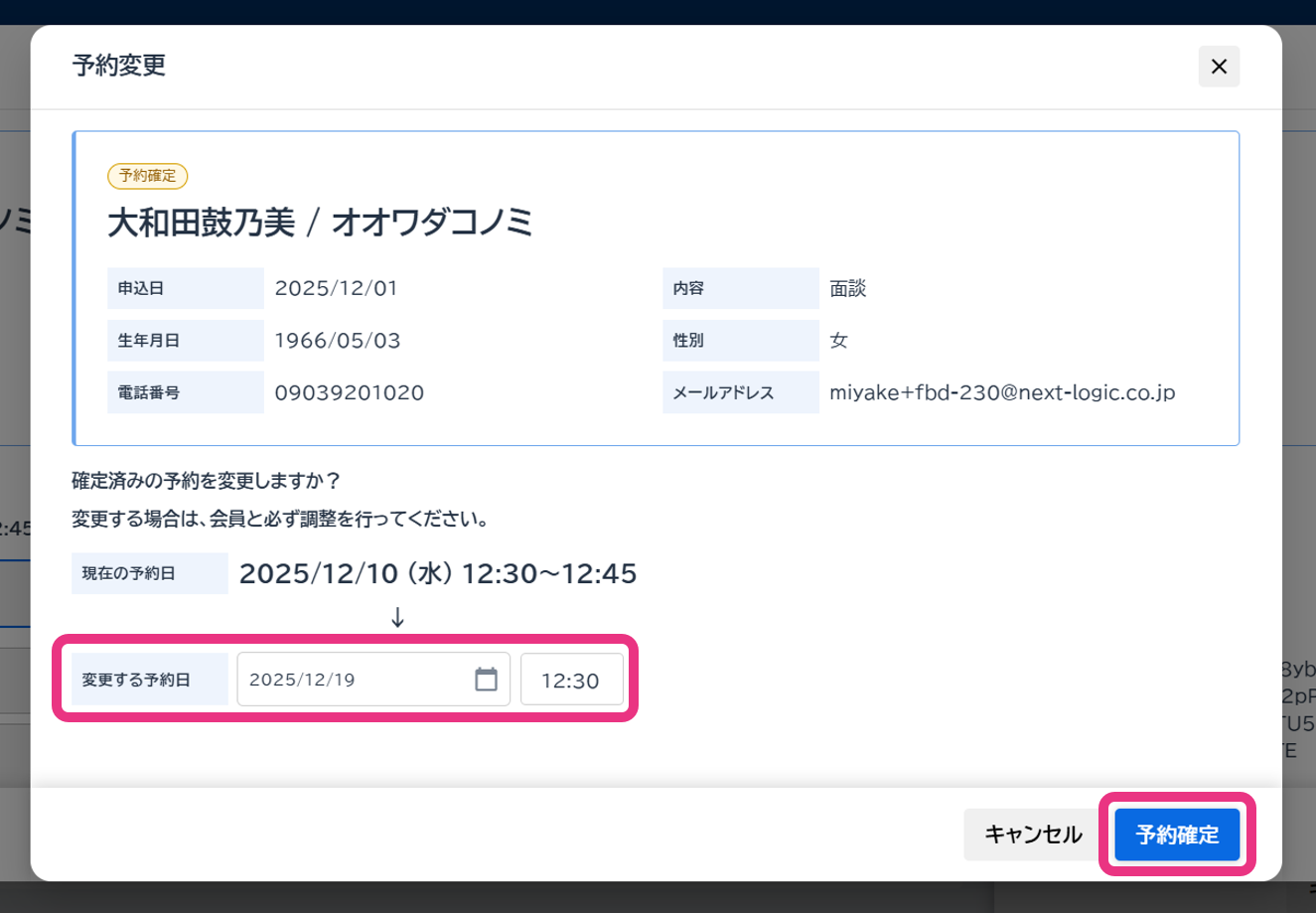Click the phone number 09039201020
The height and width of the screenshot is (913, 1316).
(350, 392)
